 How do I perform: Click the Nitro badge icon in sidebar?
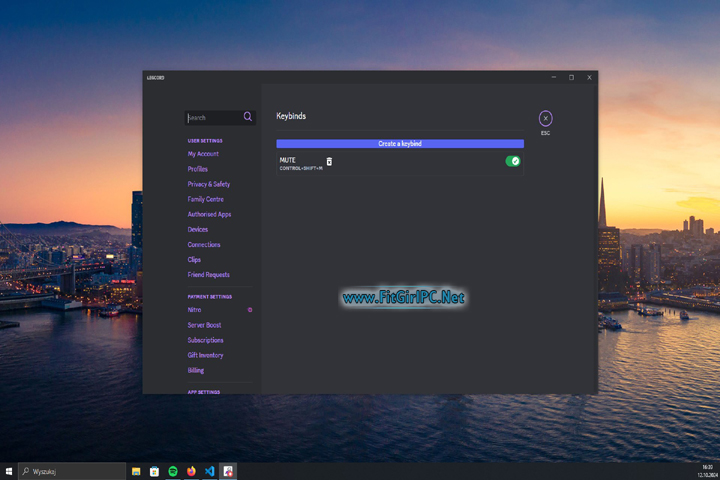pos(250,310)
